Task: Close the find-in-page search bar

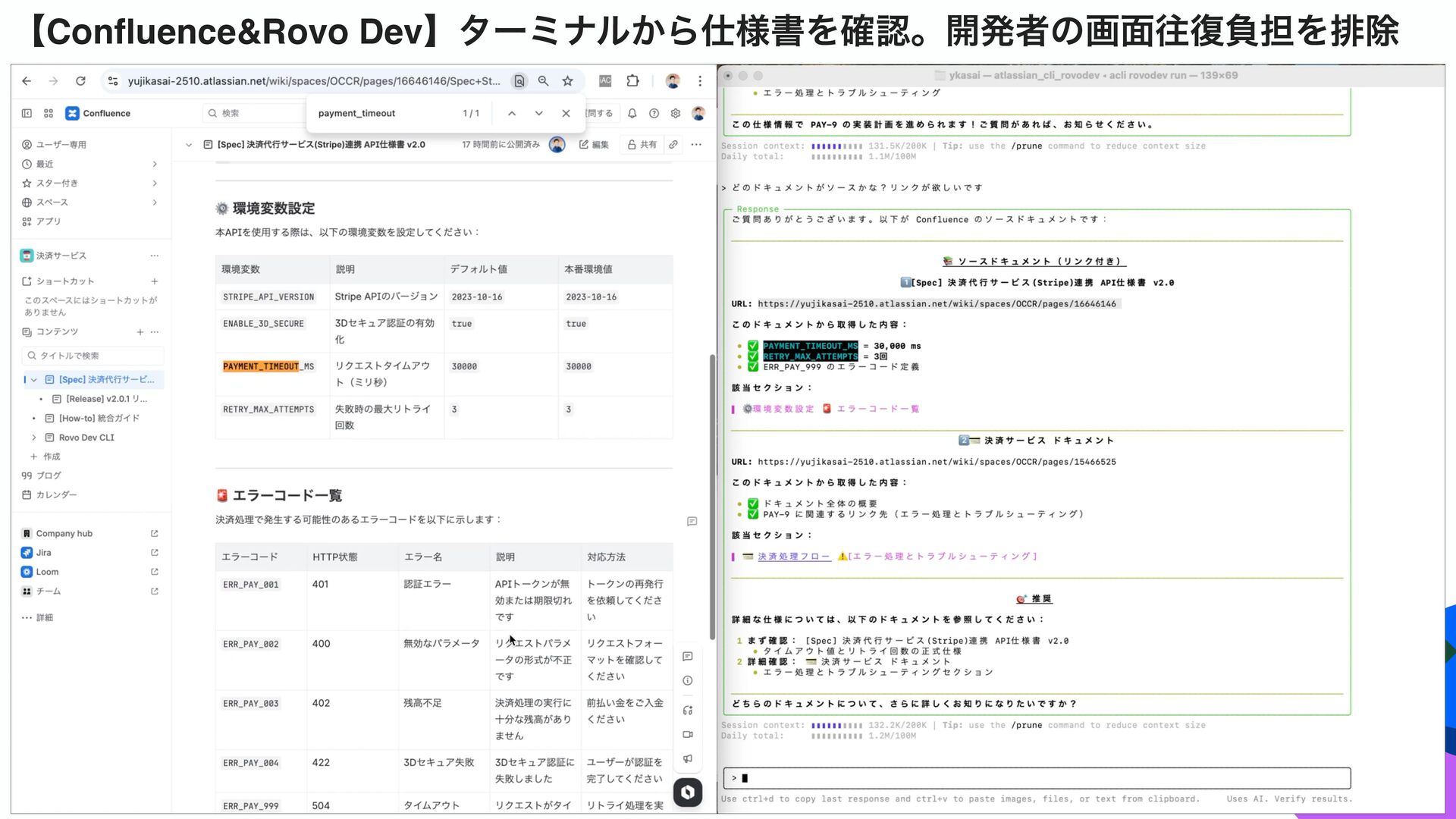Action: (566, 114)
